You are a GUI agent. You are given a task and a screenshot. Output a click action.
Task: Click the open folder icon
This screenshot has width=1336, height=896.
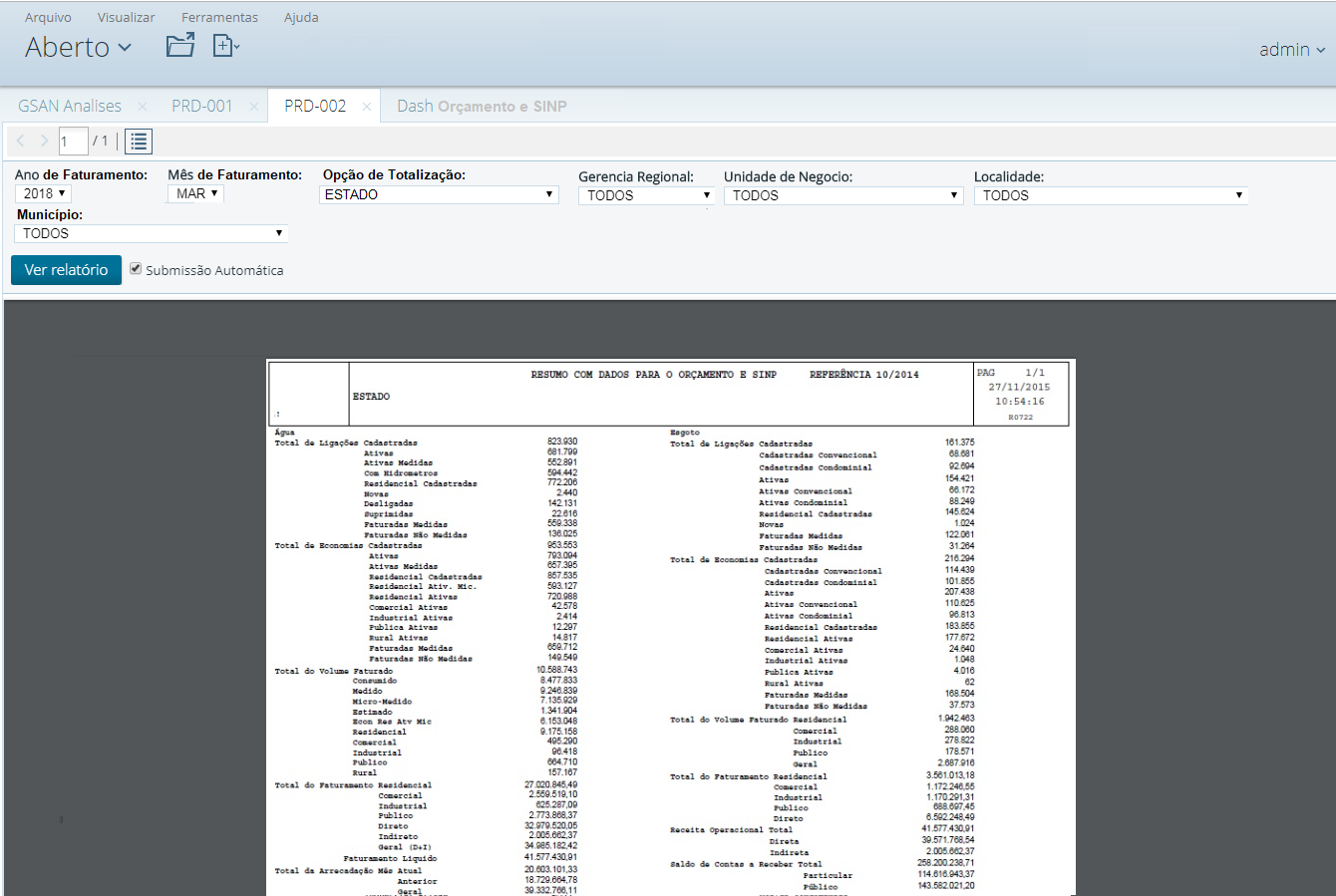(x=180, y=46)
